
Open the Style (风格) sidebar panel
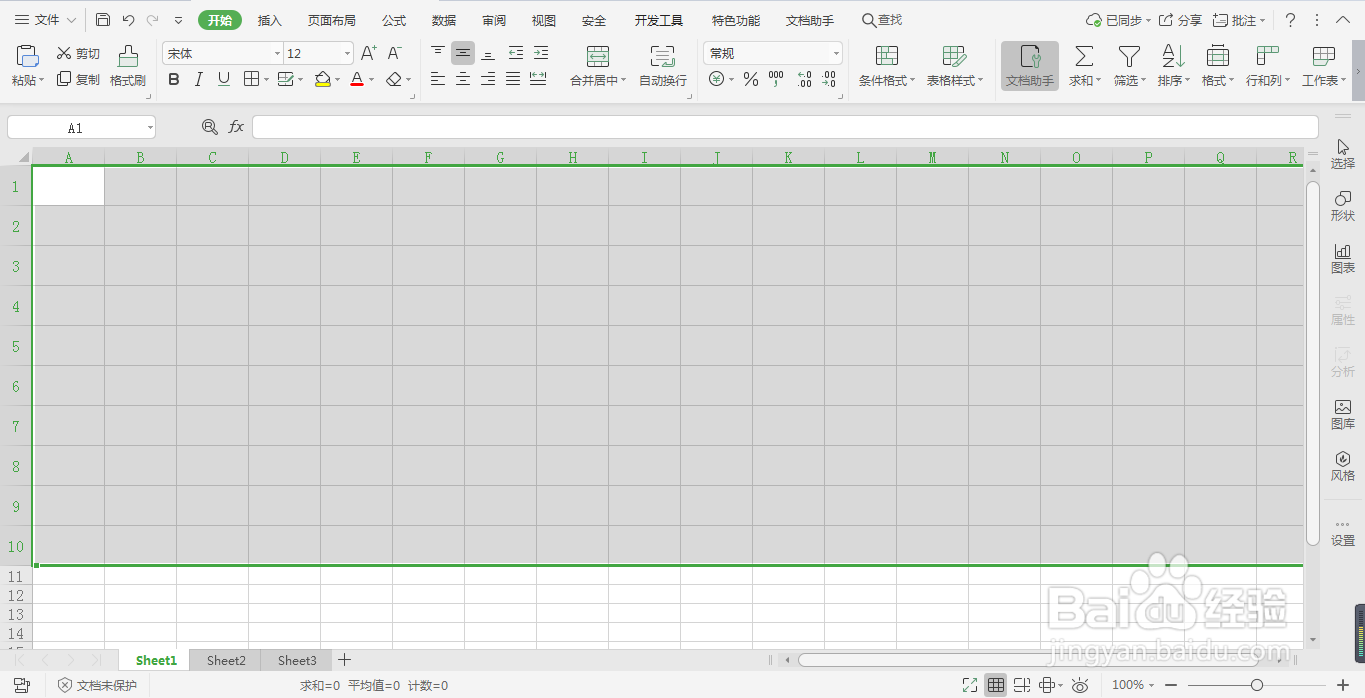tap(1343, 466)
